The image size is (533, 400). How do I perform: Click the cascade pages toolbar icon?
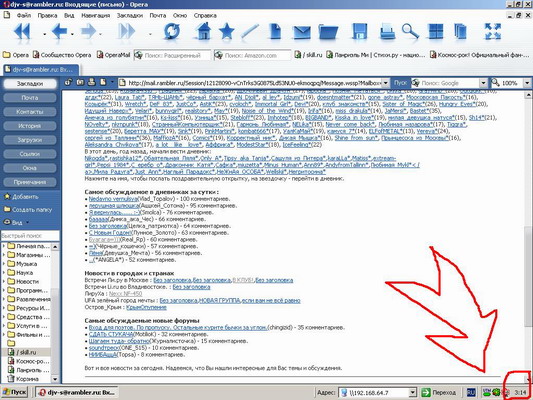(x=460, y=31)
